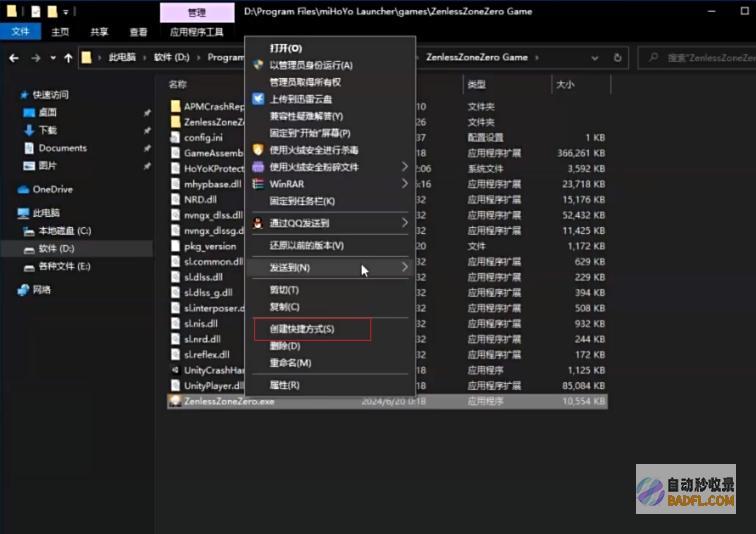Select 管理员取得所有权 menu entry
This screenshot has width=756, height=534.
(x=305, y=82)
